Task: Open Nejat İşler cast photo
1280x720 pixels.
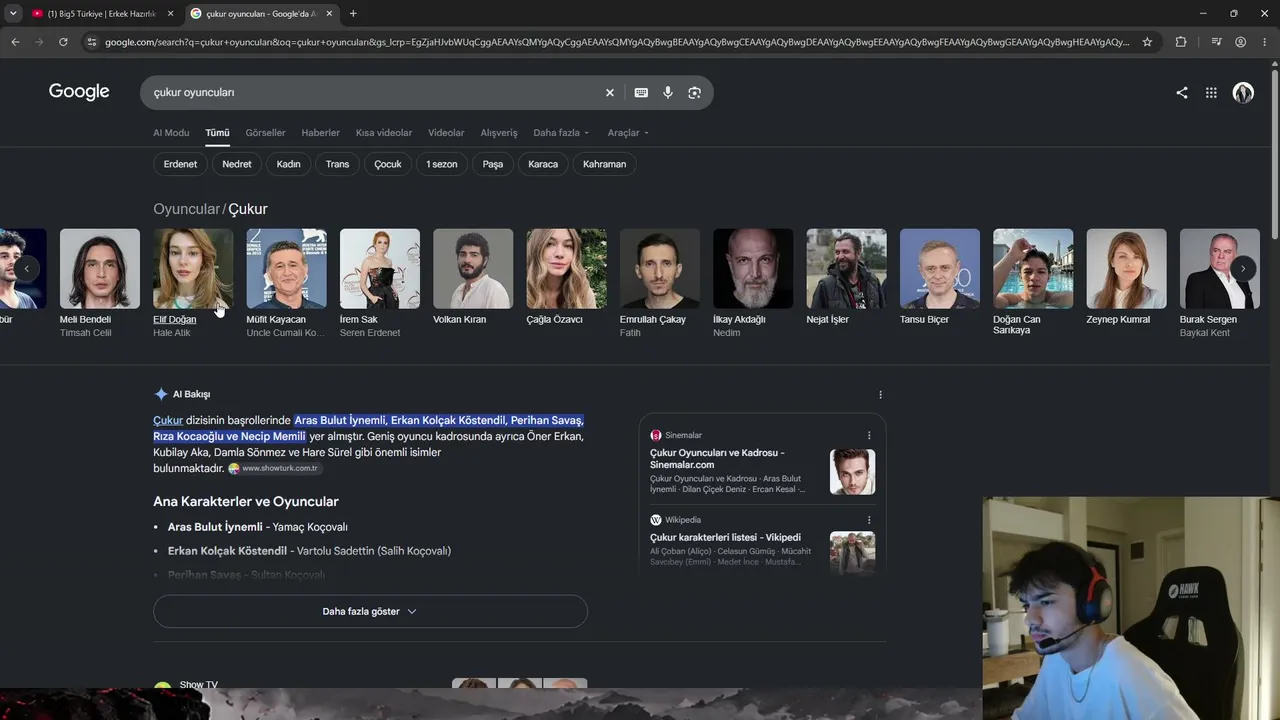Action: pyautogui.click(x=847, y=269)
